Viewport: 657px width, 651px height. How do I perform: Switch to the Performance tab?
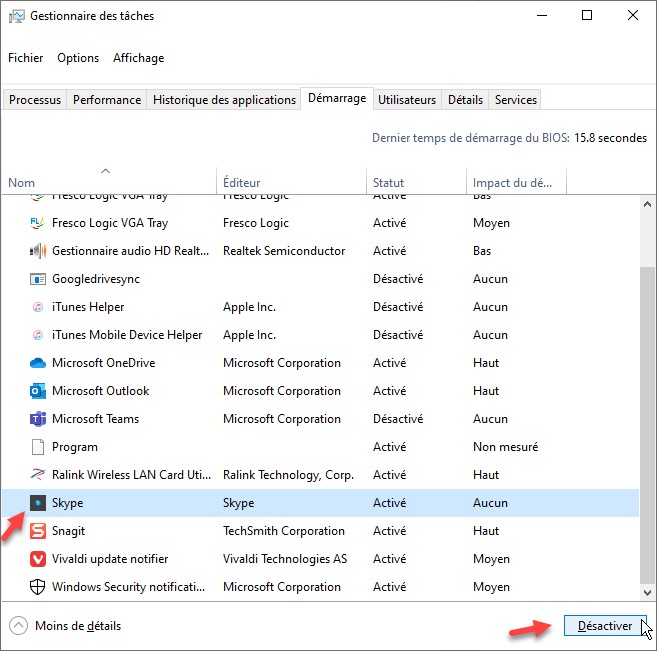(x=107, y=100)
